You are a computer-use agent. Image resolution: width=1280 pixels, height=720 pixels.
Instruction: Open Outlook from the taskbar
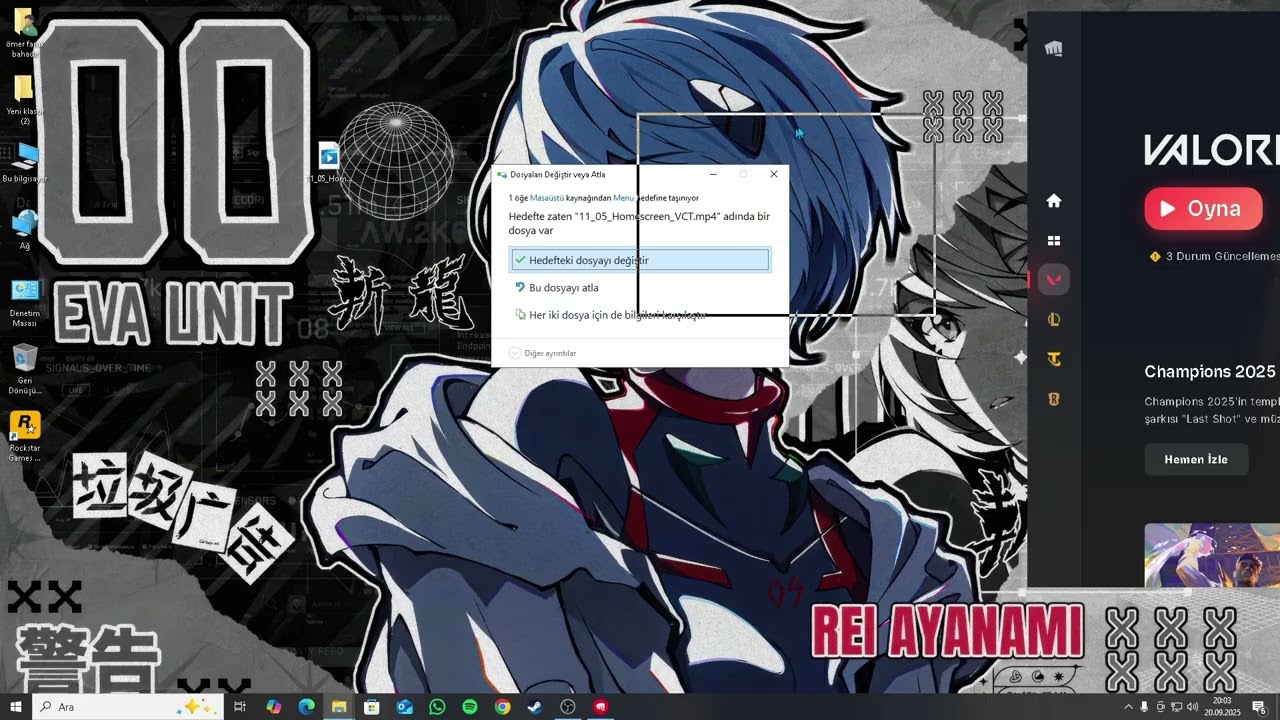point(405,707)
